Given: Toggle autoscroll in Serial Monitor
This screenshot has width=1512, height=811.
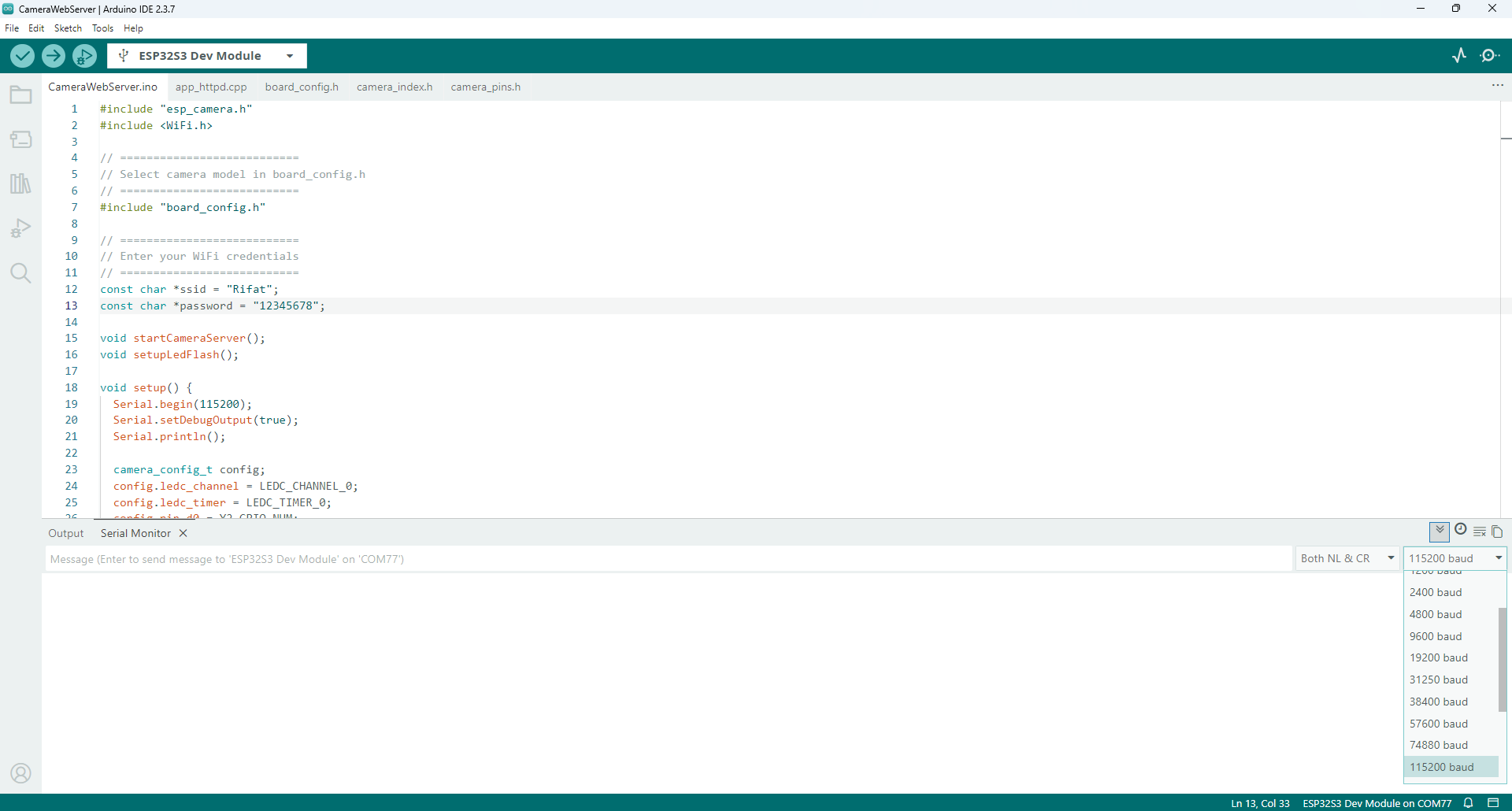Looking at the screenshot, I should coord(1440,531).
